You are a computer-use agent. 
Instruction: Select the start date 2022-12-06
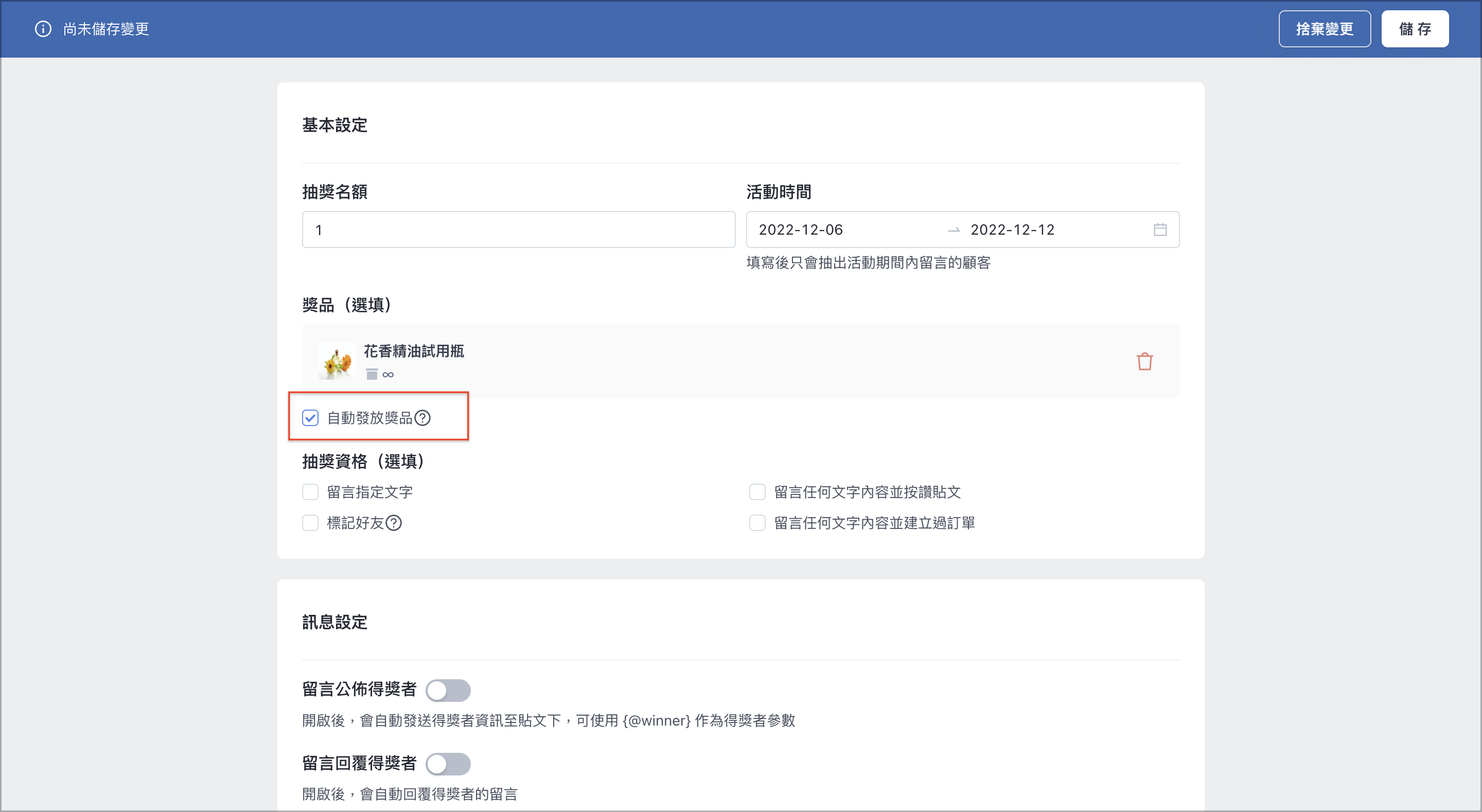(x=800, y=230)
